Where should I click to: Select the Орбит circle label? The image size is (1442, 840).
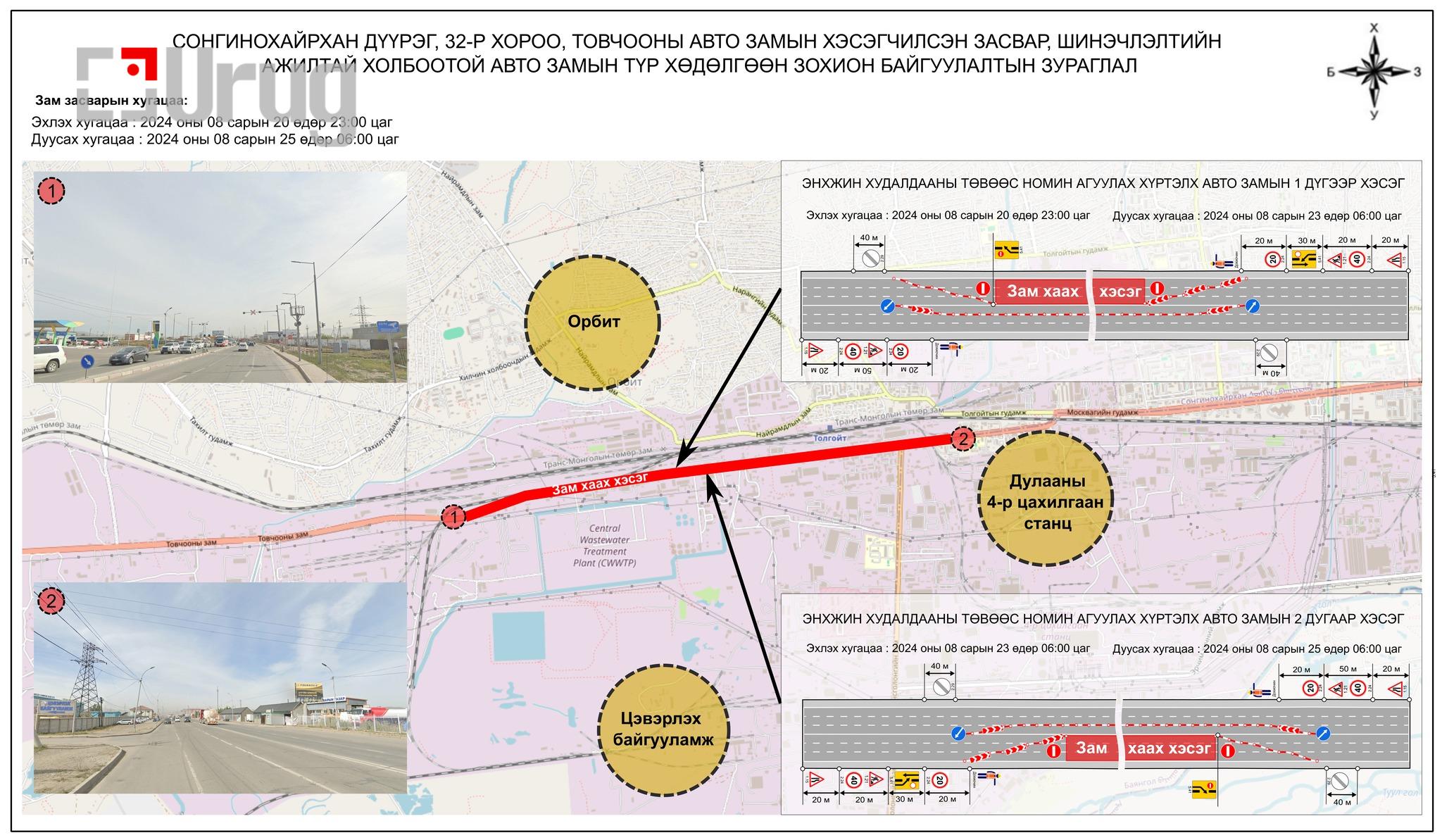coord(594,322)
